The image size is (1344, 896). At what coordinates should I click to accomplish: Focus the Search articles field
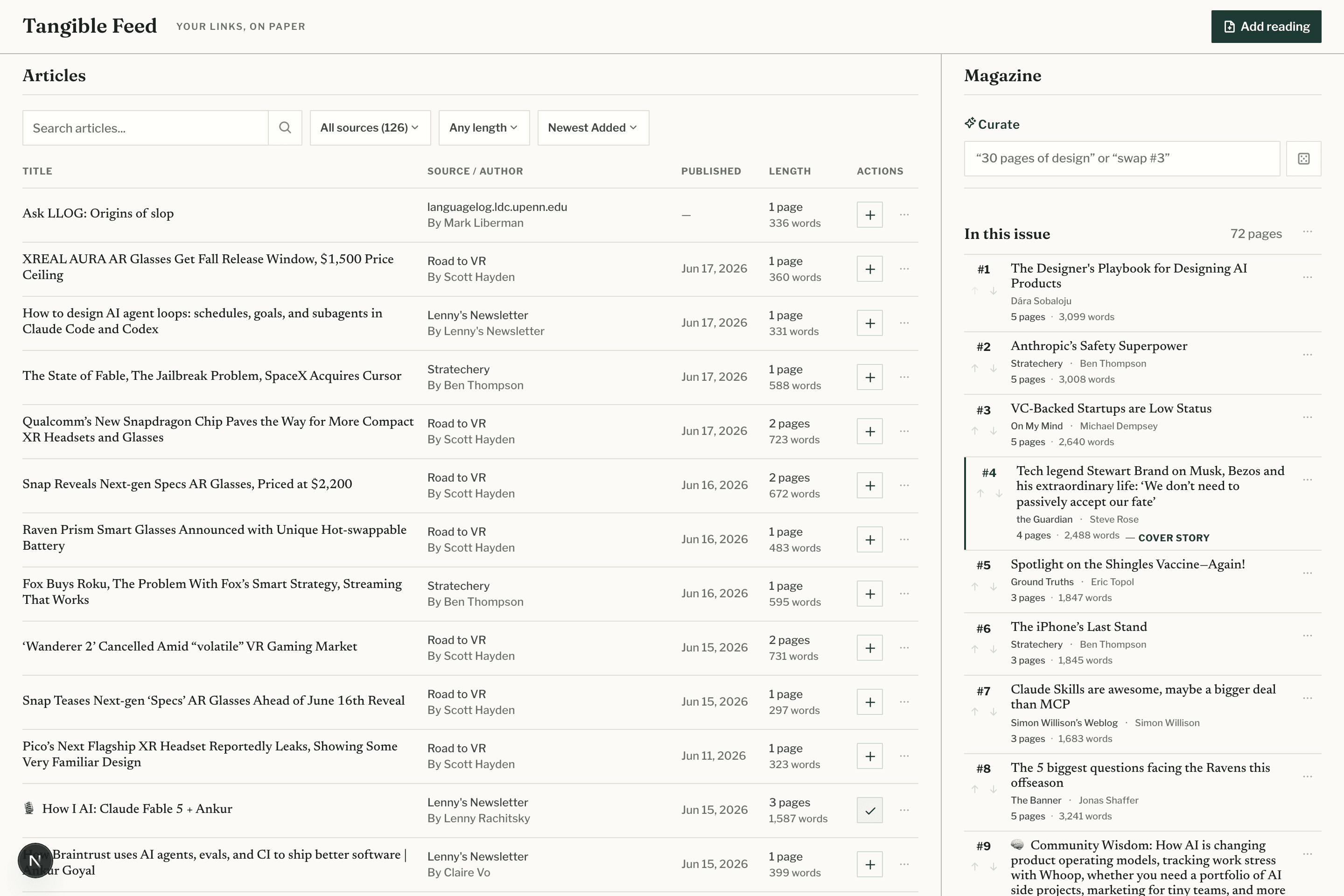tap(145, 127)
